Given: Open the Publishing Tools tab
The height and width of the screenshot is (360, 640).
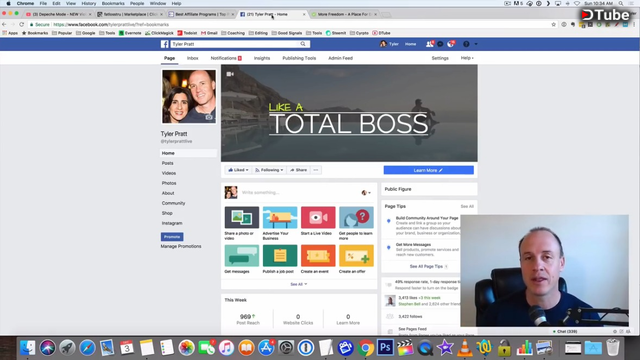Looking at the screenshot, I should tap(299, 58).
